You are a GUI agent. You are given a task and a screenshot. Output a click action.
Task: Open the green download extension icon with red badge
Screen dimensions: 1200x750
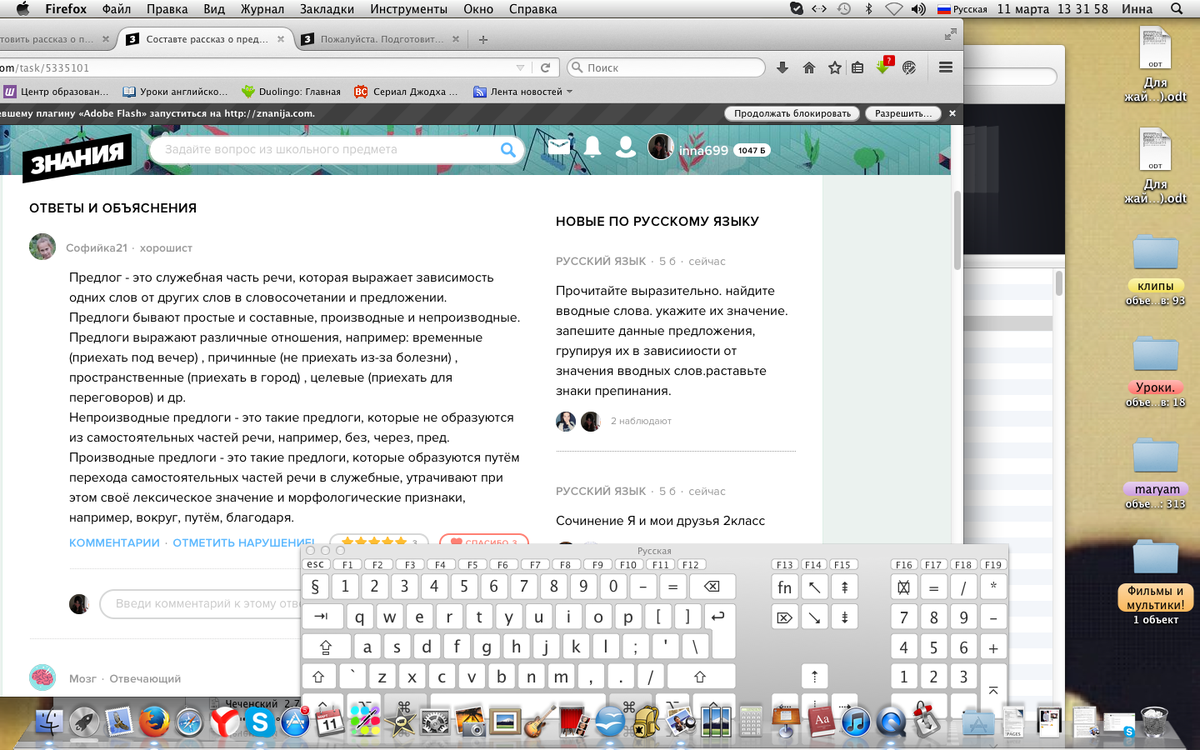(x=884, y=66)
